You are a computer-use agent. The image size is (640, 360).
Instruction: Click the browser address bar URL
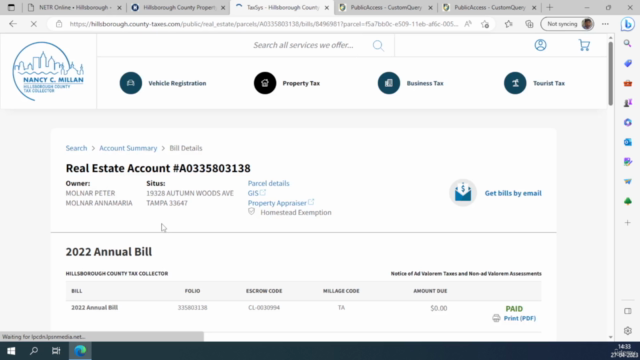click(264, 24)
